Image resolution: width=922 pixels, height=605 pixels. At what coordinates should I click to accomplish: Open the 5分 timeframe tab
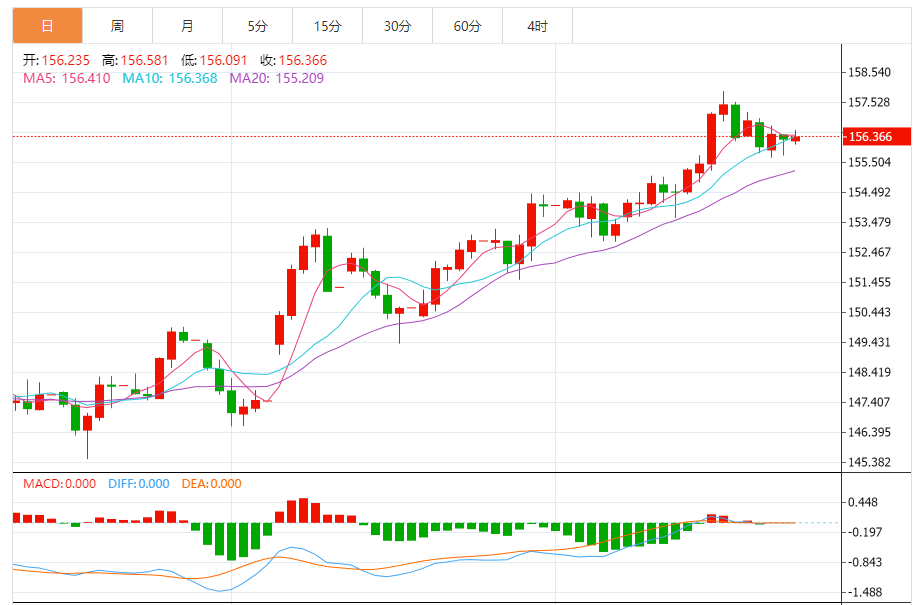[x=258, y=26]
